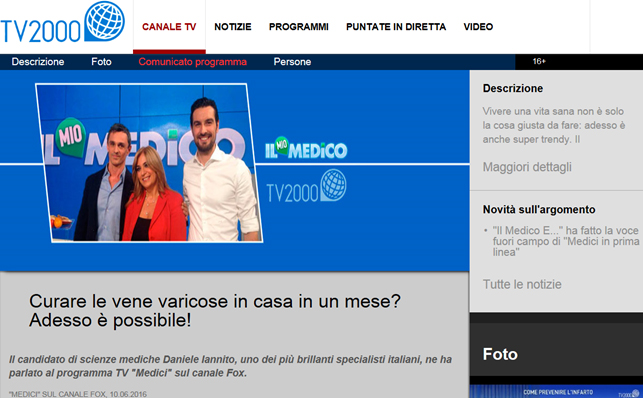
Task: Open the VIDEO menu item
Action: click(x=478, y=27)
